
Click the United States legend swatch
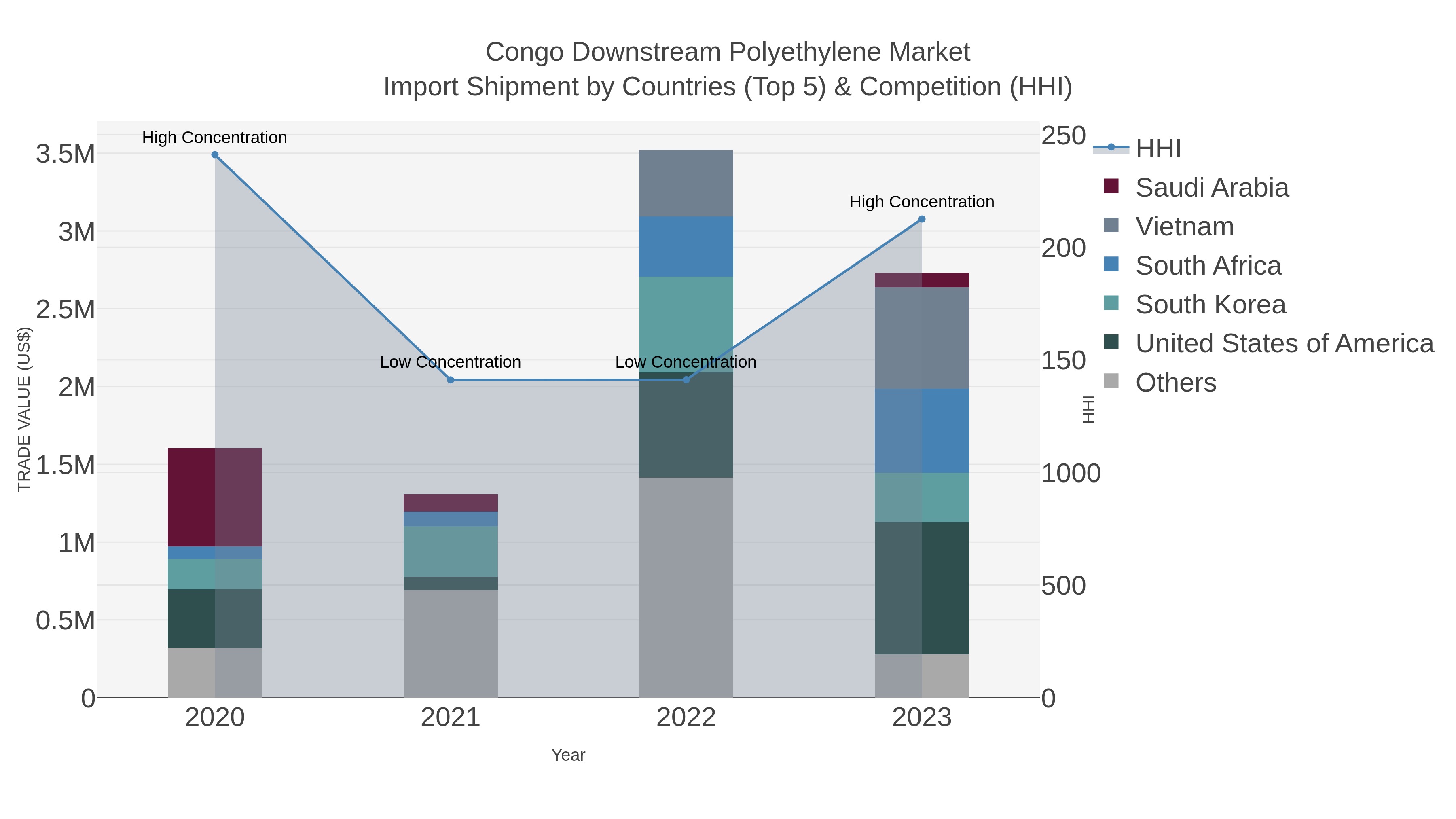[1111, 342]
